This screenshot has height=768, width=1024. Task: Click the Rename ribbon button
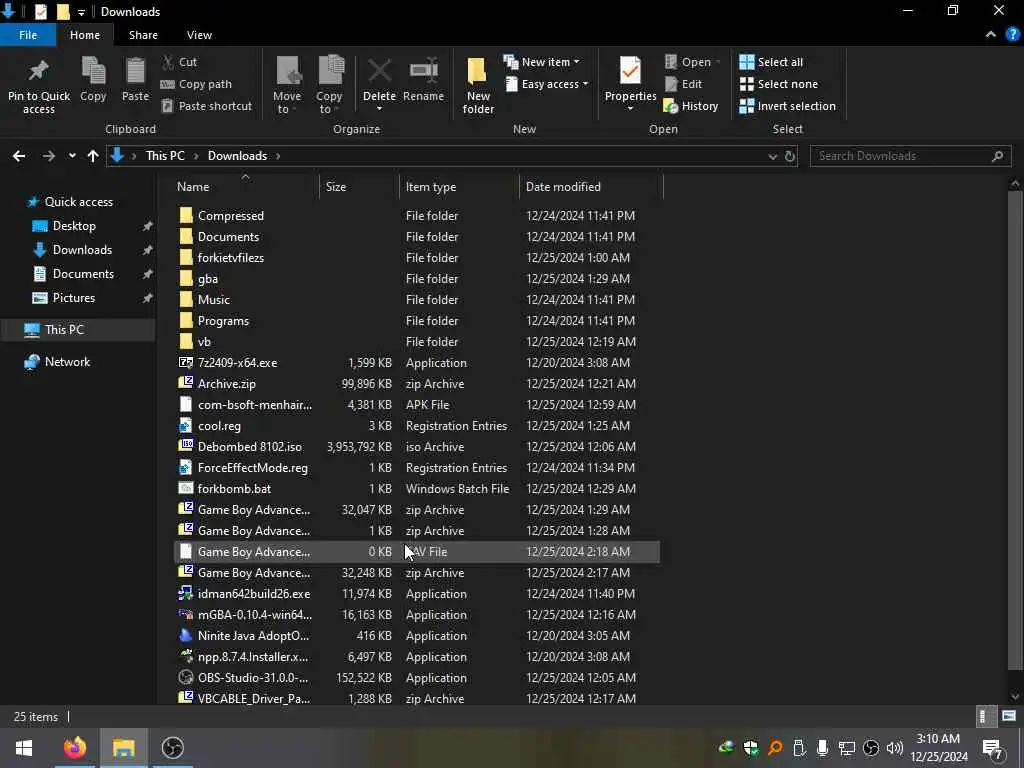423,79
